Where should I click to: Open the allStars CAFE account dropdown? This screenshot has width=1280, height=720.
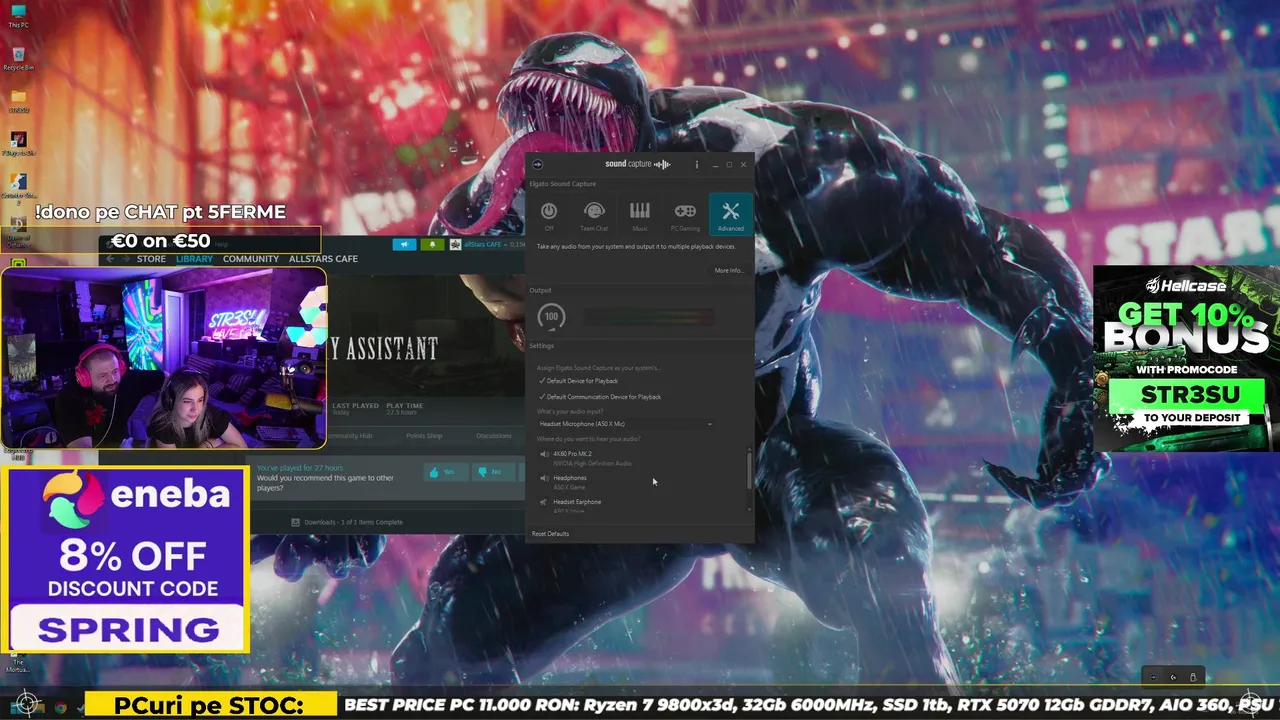487,244
